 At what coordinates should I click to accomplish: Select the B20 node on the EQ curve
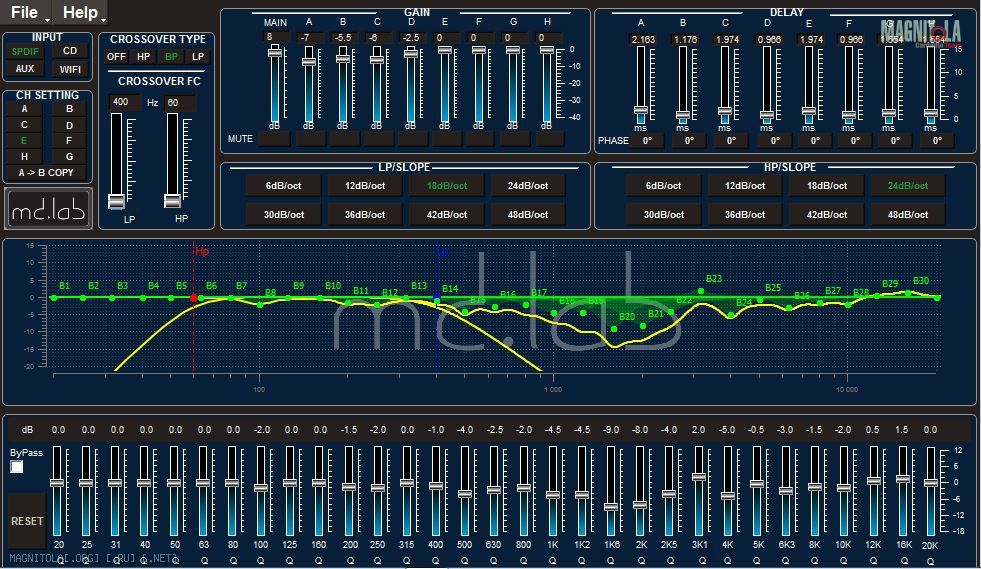click(x=614, y=329)
